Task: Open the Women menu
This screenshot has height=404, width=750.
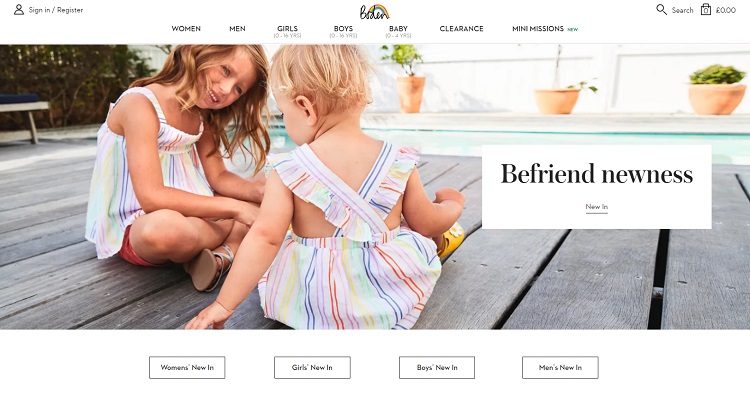Action: tap(186, 29)
